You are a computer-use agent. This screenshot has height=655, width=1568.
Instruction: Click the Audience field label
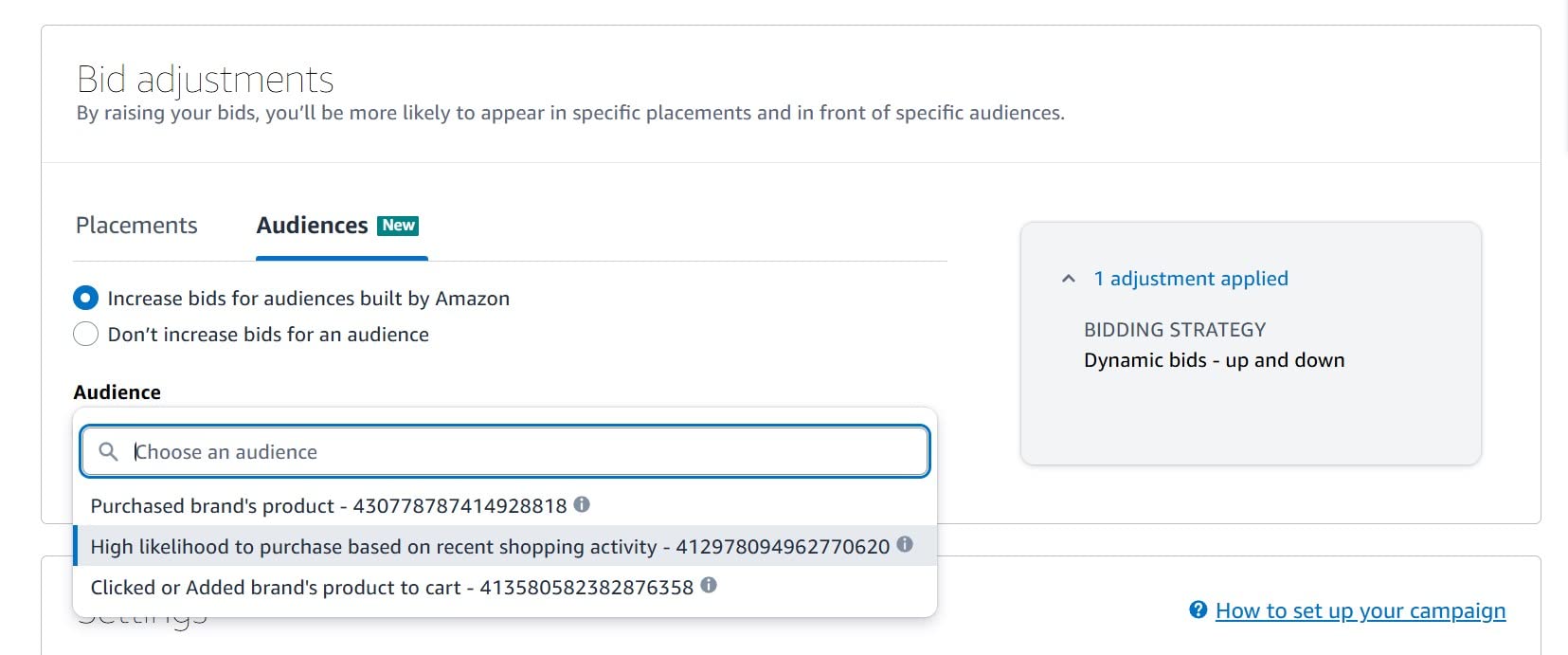(117, 392)
